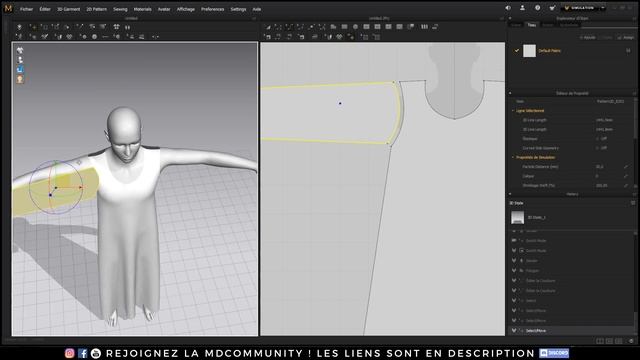Open the Materials menu
Screen dimensions: 640x360
[142, 9]
